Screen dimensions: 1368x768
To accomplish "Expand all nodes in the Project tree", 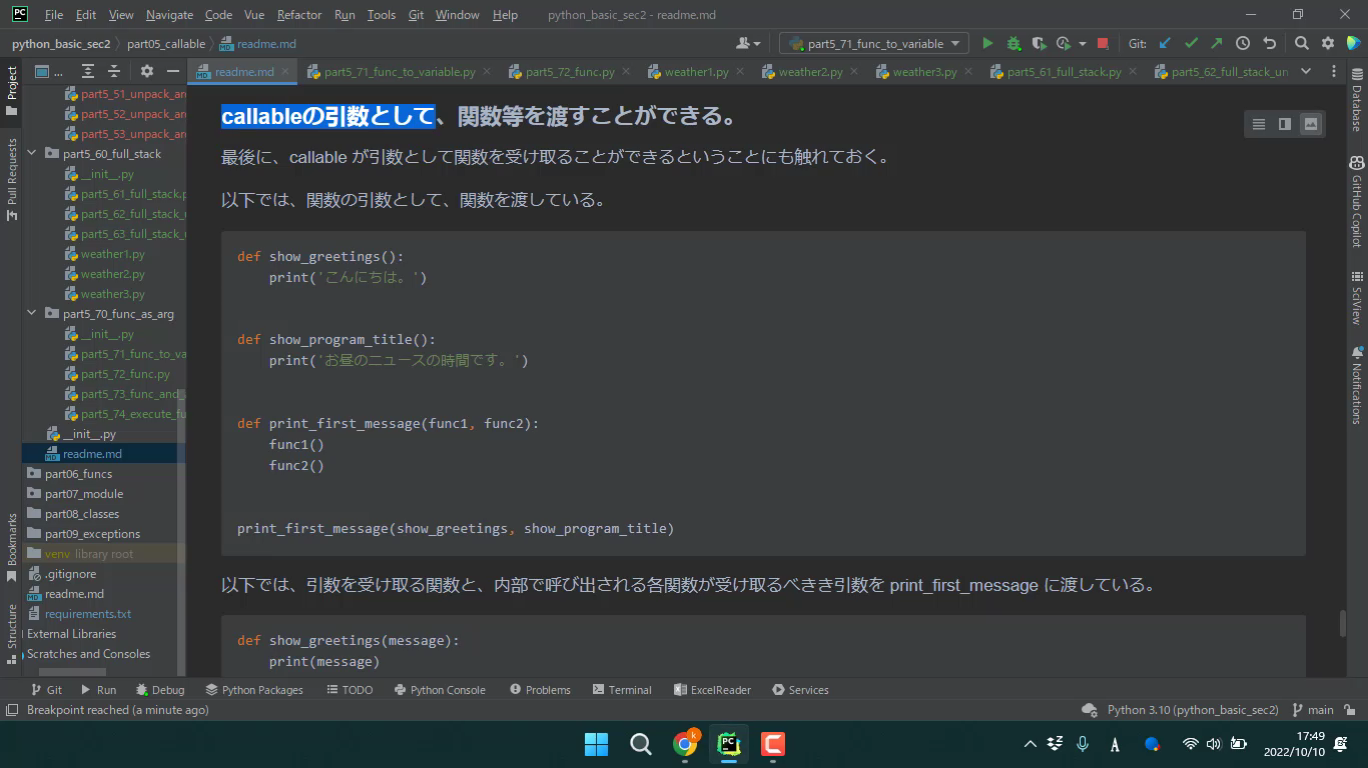I will [88, 71].
